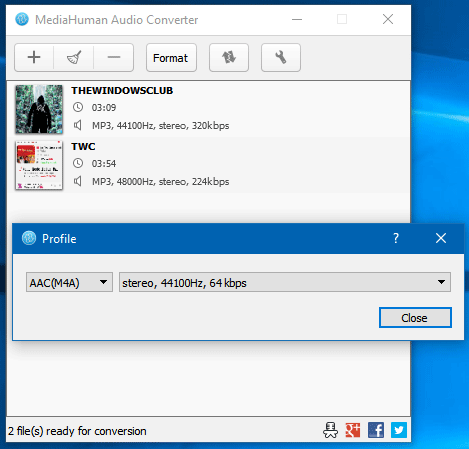Click the clock icon beside 03:54
Viewport: 469px width, 449px height.
point(78,163)
